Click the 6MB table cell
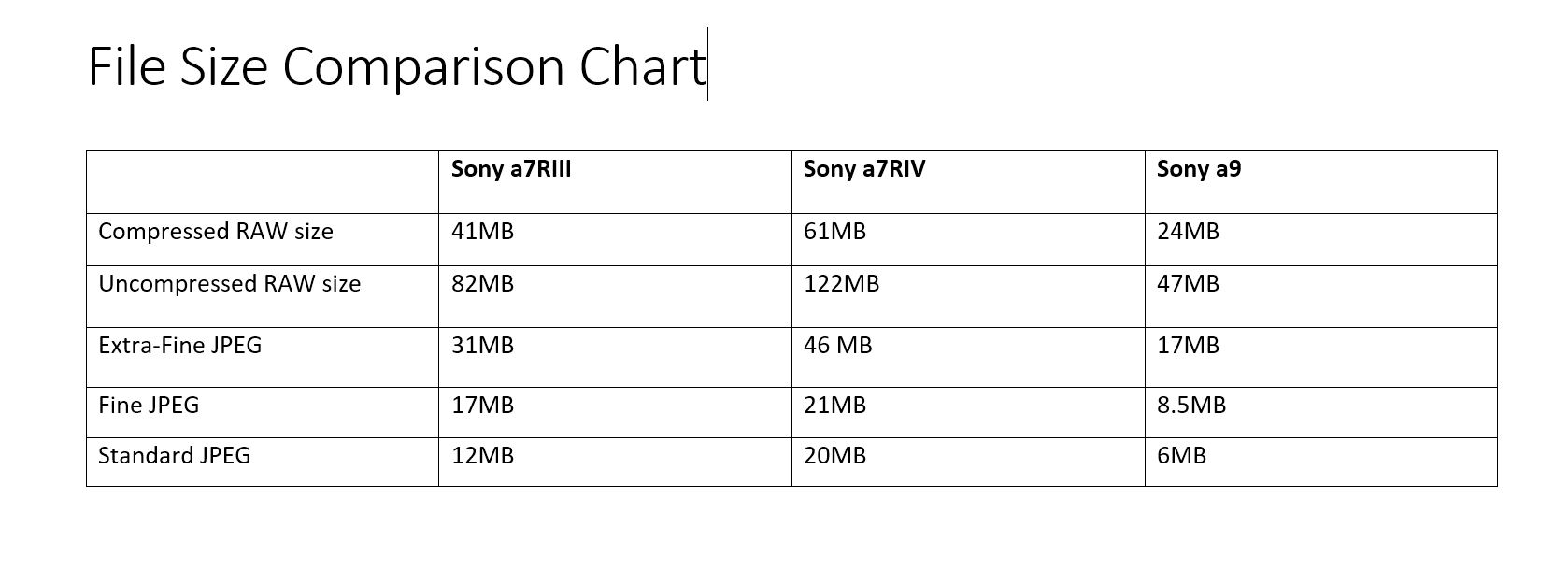The height and width of the screenshot is (570, 1568). coord(1321,462)
